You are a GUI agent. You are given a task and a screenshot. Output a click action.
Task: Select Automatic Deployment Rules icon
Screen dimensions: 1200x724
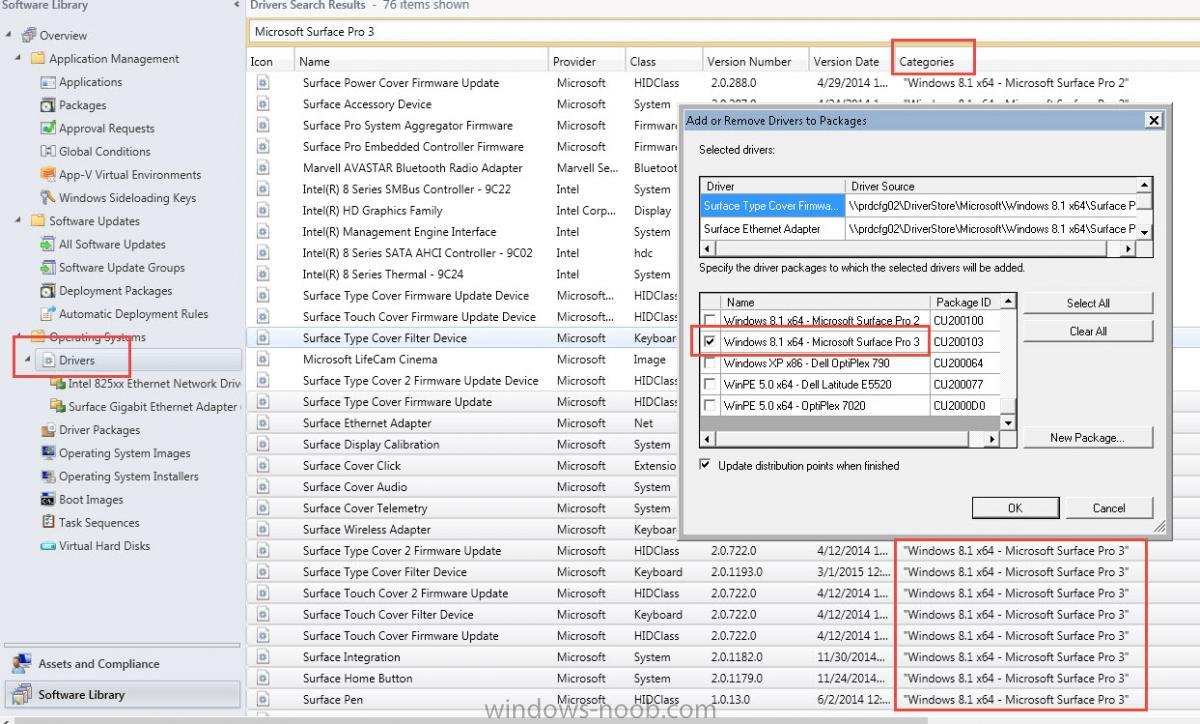pos(48,313)
